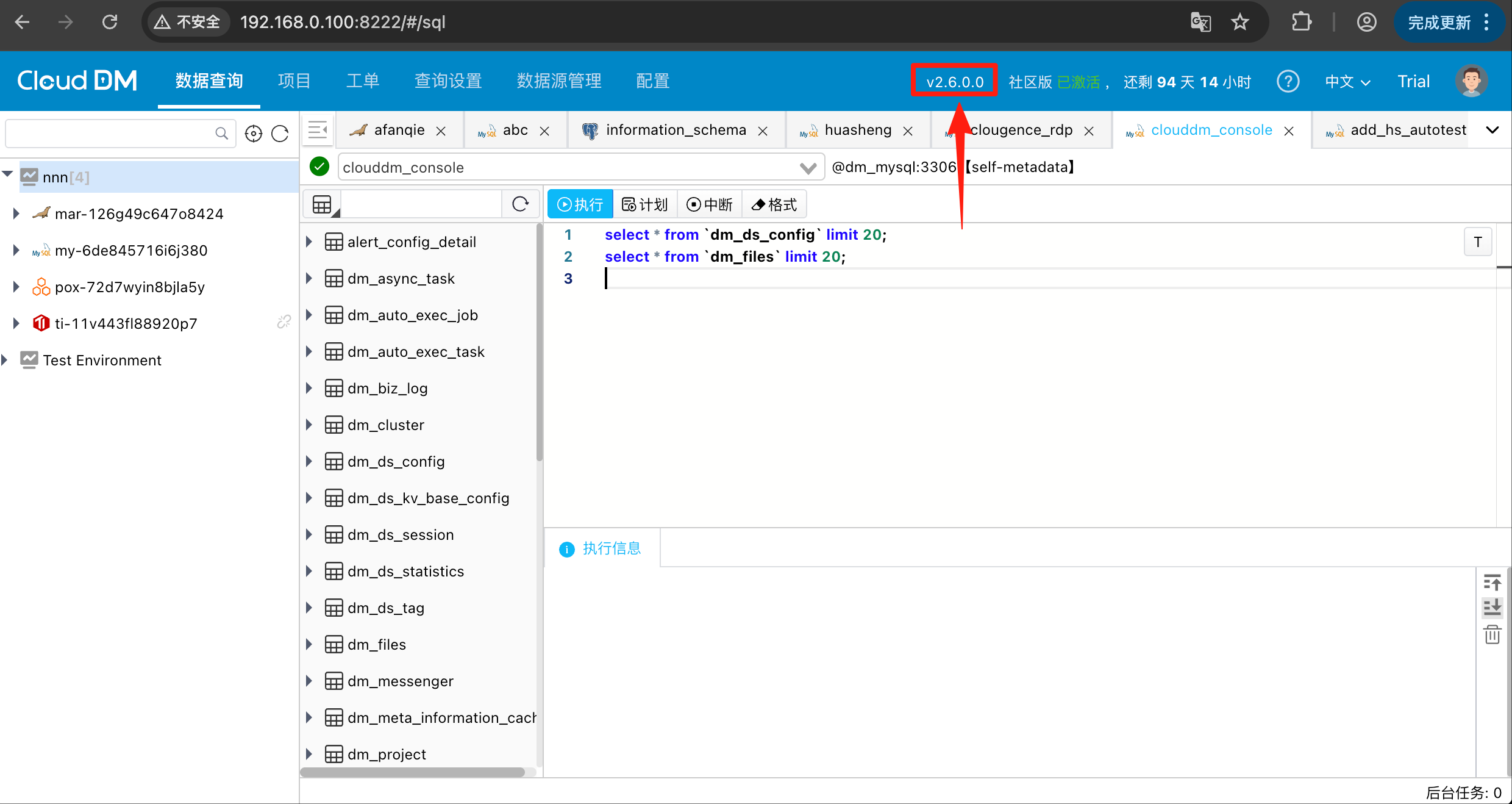Click the horizontal scrollbar under table list

(413, 772)
